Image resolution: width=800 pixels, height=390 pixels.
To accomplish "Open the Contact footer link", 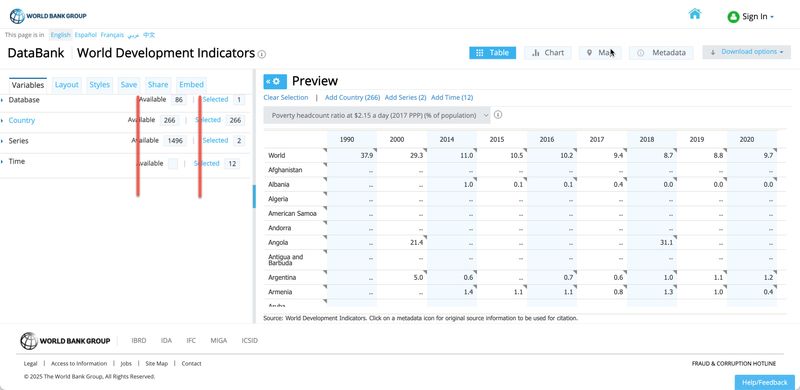I will pyautogui.click(x=191, y=363).
